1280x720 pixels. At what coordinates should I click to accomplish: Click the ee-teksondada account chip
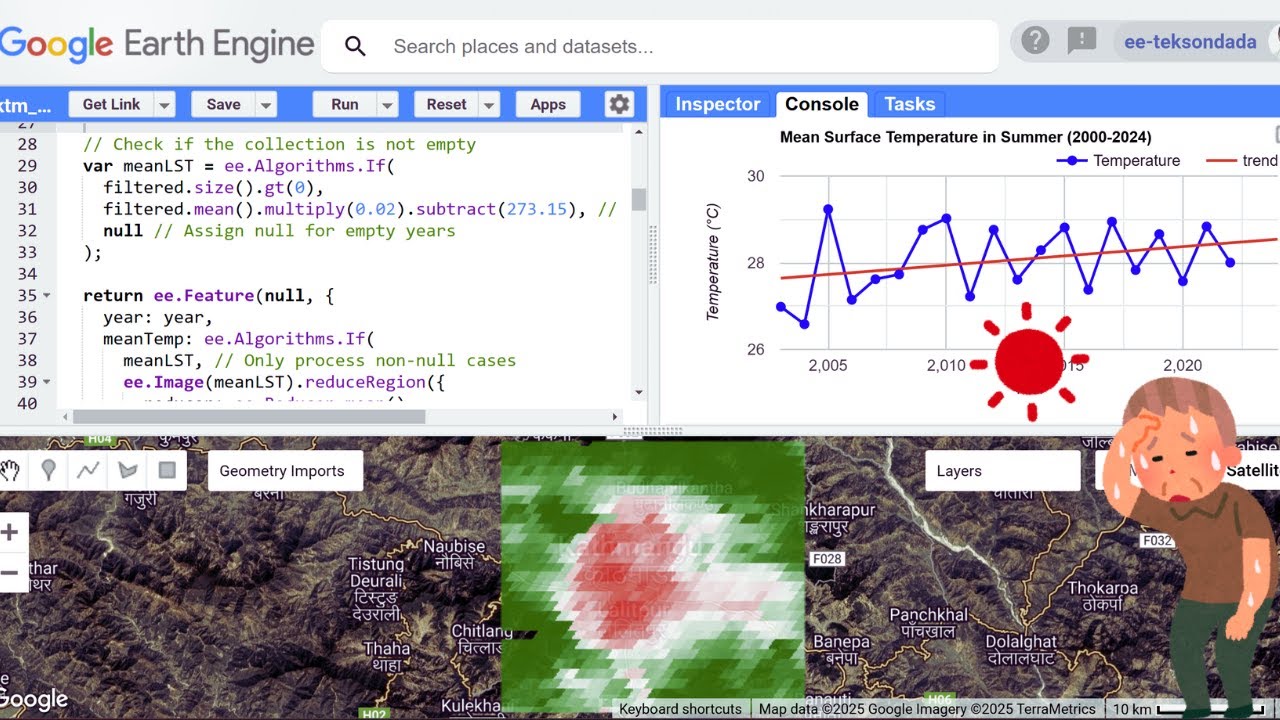coord(1190,42)
